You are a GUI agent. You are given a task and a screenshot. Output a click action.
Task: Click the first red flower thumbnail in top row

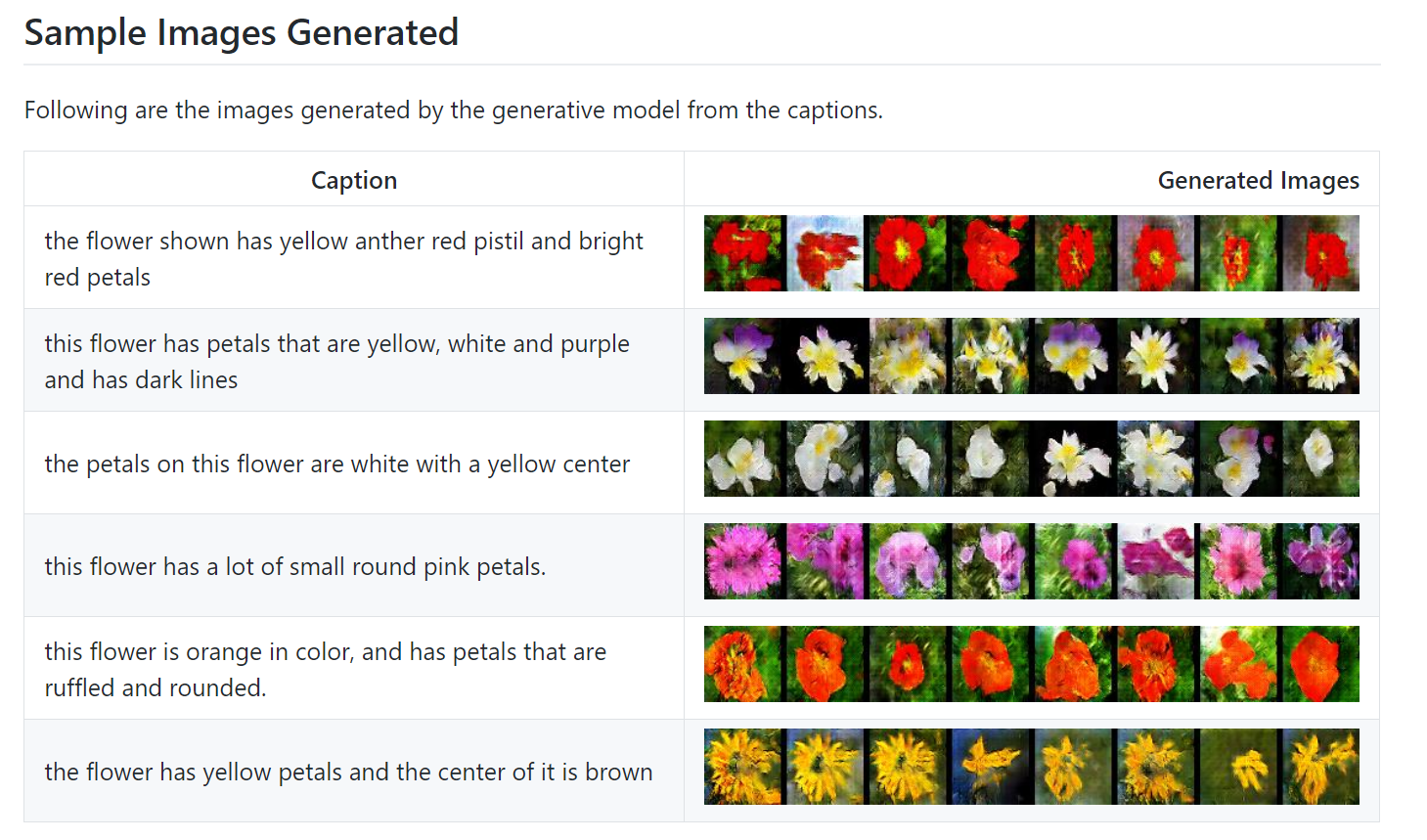(x=744, y=253)
